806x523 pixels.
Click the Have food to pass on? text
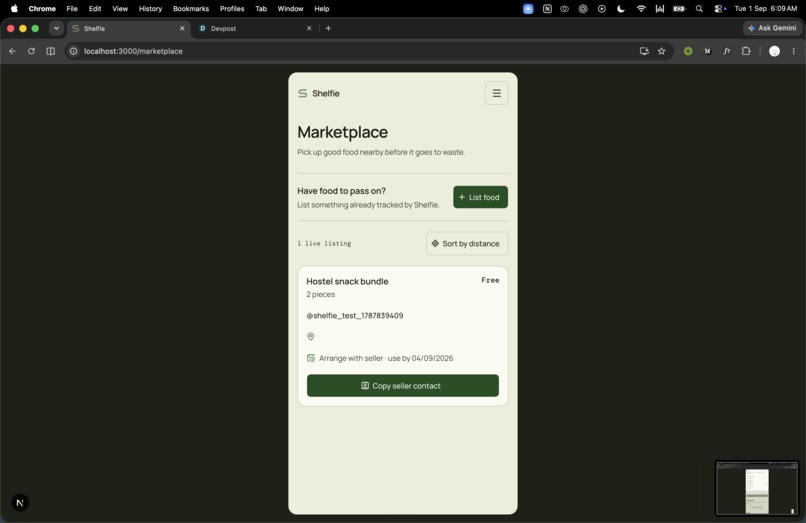pos(341,191)
